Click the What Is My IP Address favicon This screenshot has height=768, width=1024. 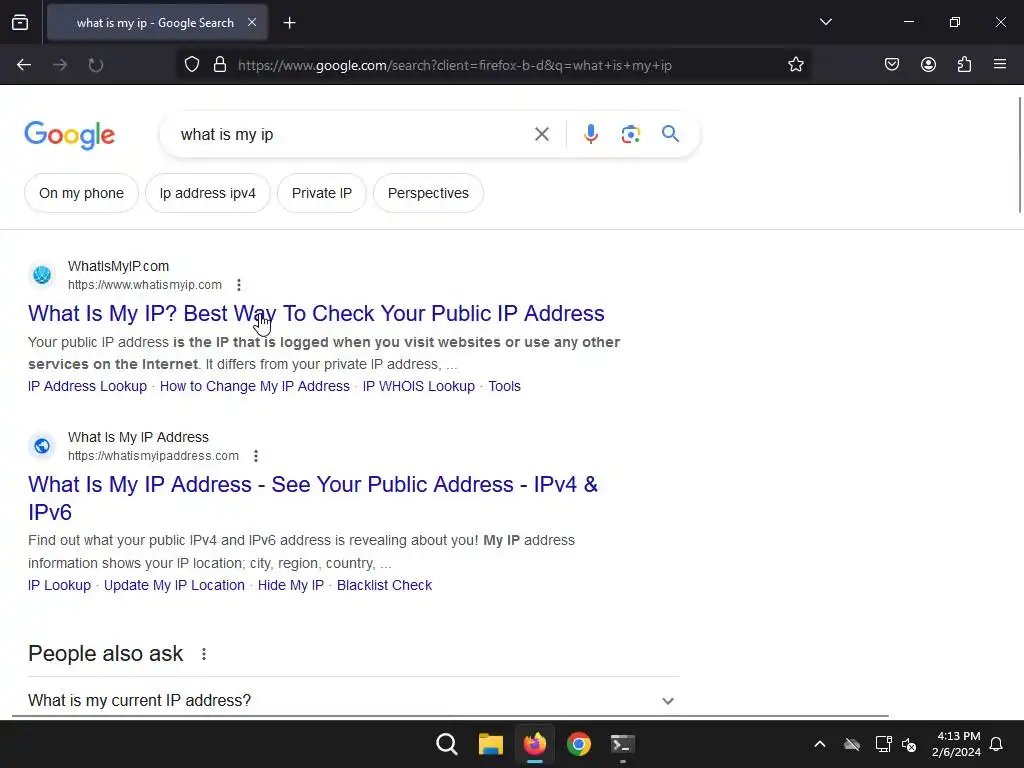tap(42, 446)
